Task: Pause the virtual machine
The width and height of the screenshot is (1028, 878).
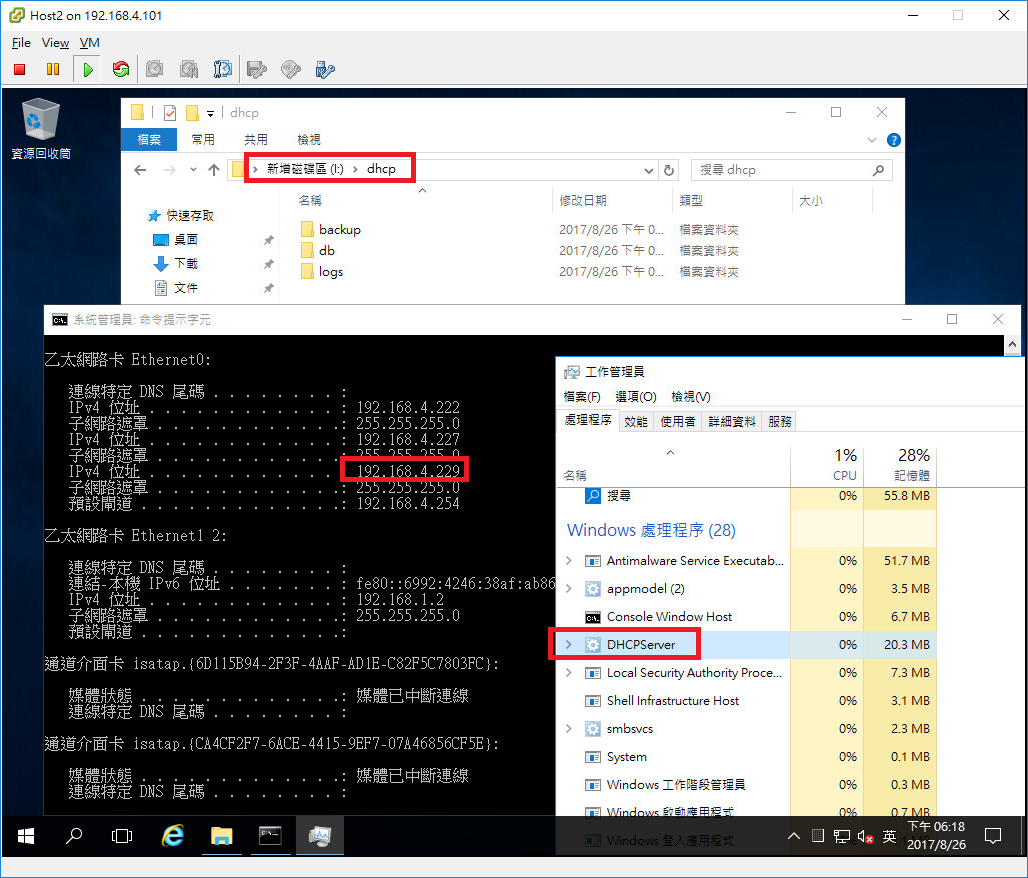Action: pyautogui.click(x=53, y=69)
